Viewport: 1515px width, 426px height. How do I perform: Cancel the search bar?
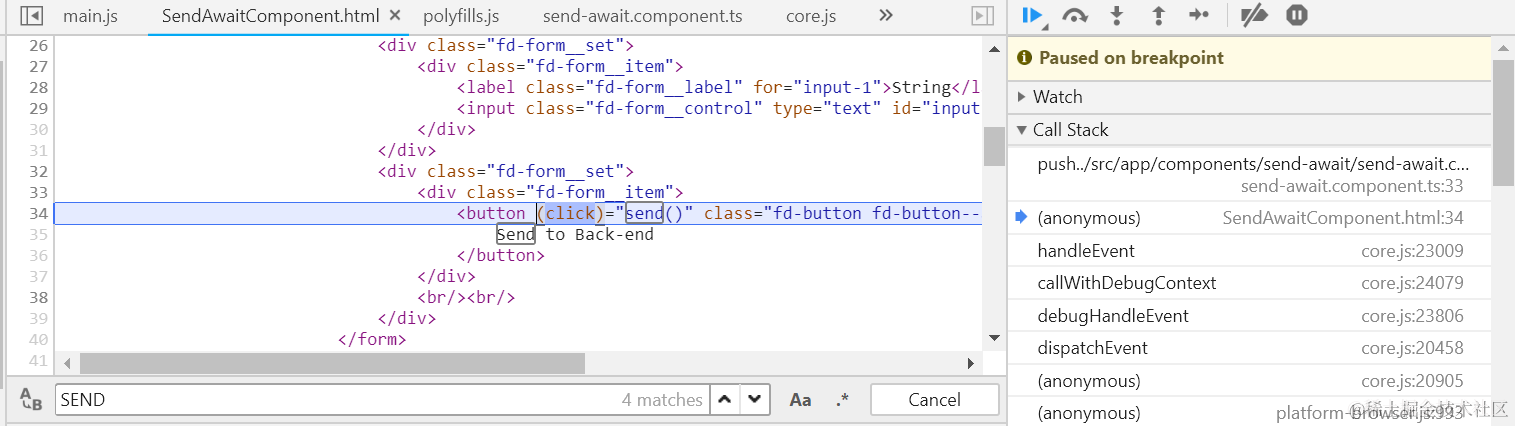(934, 400)
